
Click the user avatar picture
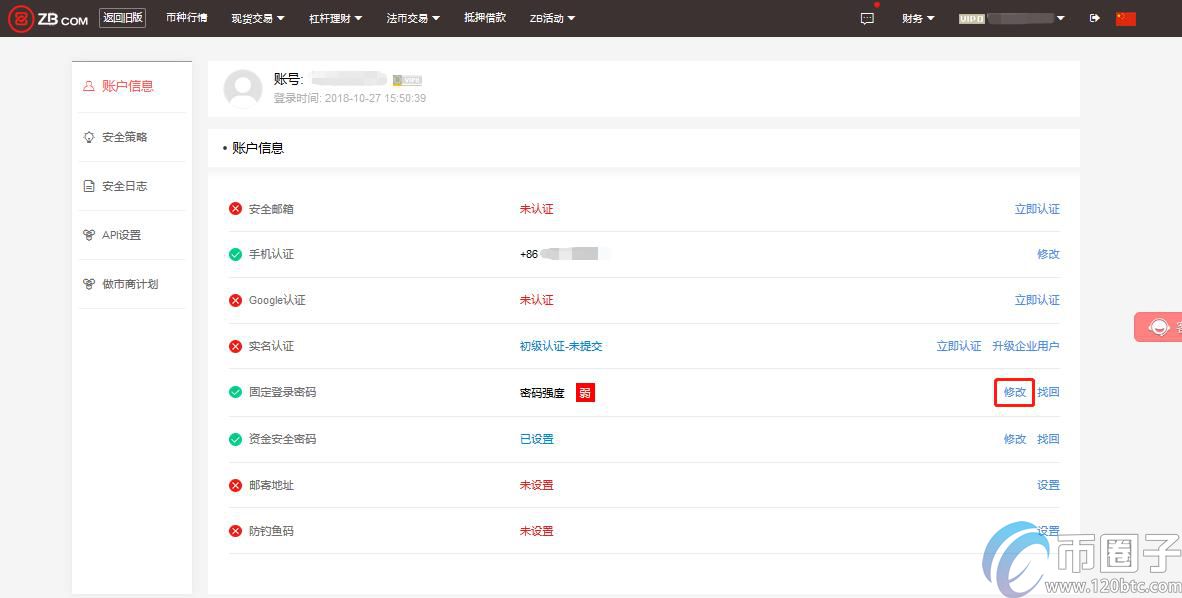click(243, 89)
